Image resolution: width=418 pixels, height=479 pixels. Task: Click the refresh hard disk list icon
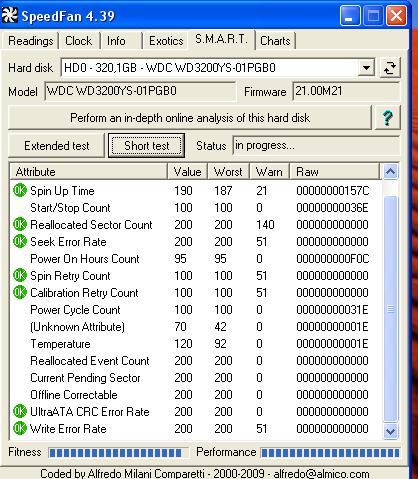click(x=390, y=68)
